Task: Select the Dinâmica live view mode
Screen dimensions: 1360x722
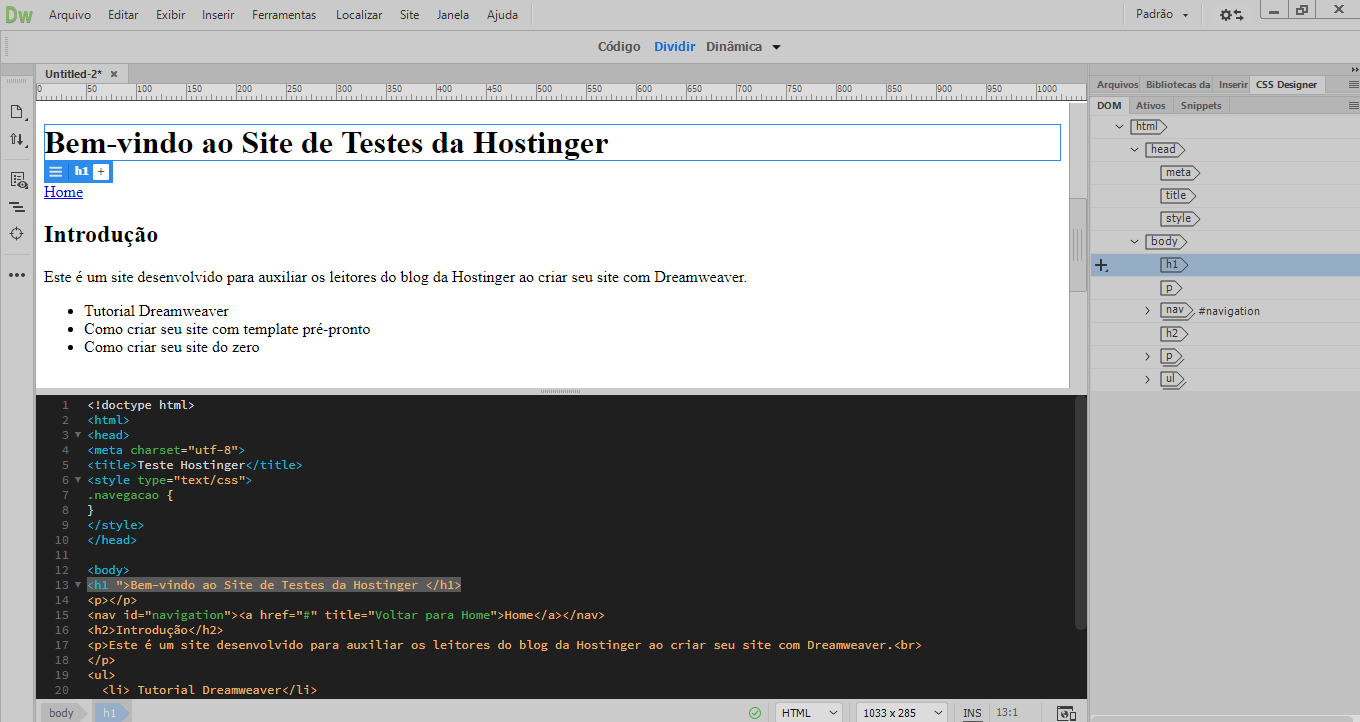Action: (734, 46)
